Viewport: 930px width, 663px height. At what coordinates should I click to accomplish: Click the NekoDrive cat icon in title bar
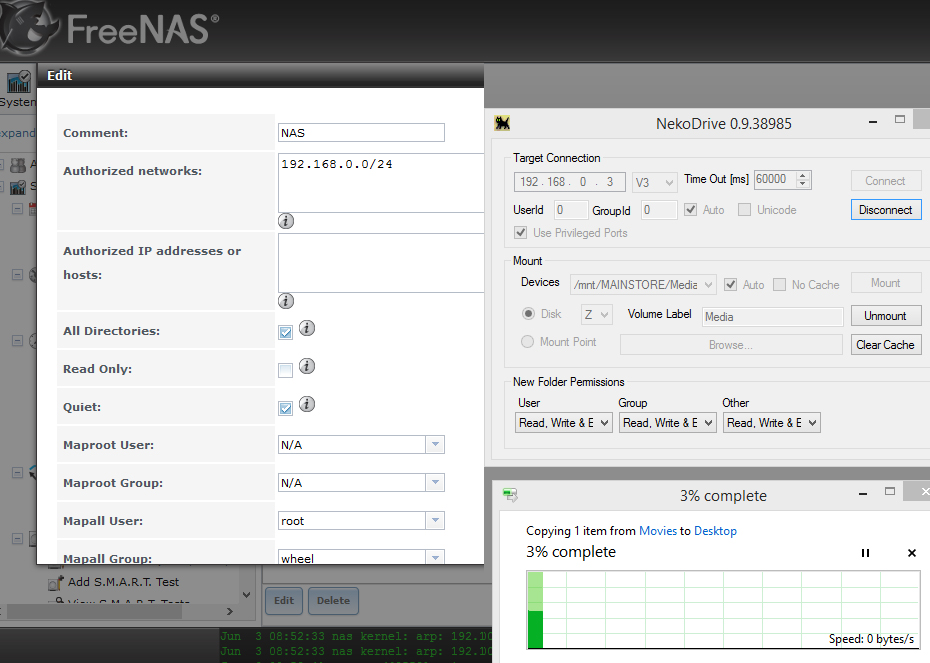coord(503,124)
